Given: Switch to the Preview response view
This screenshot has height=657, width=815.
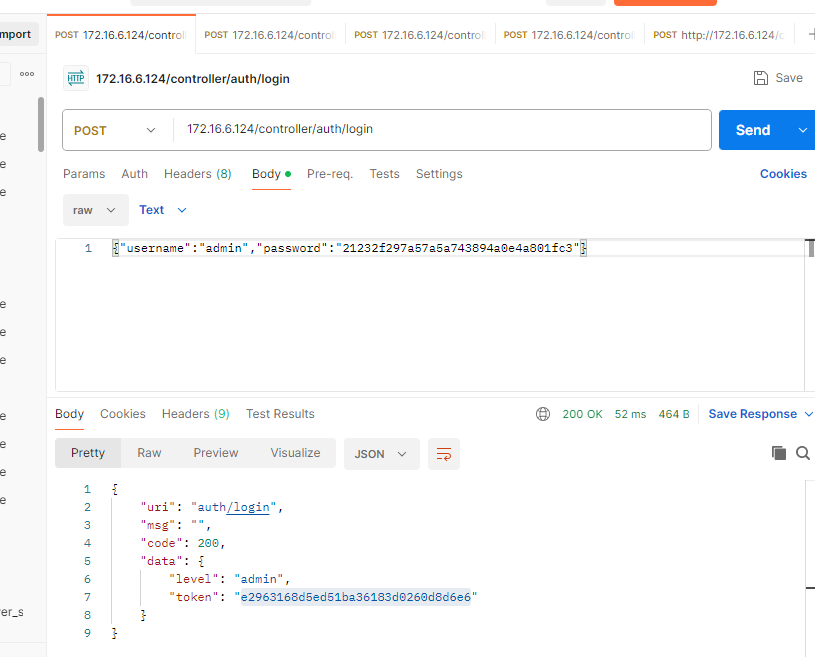Looking at the screenshot, I should (216, 453).
